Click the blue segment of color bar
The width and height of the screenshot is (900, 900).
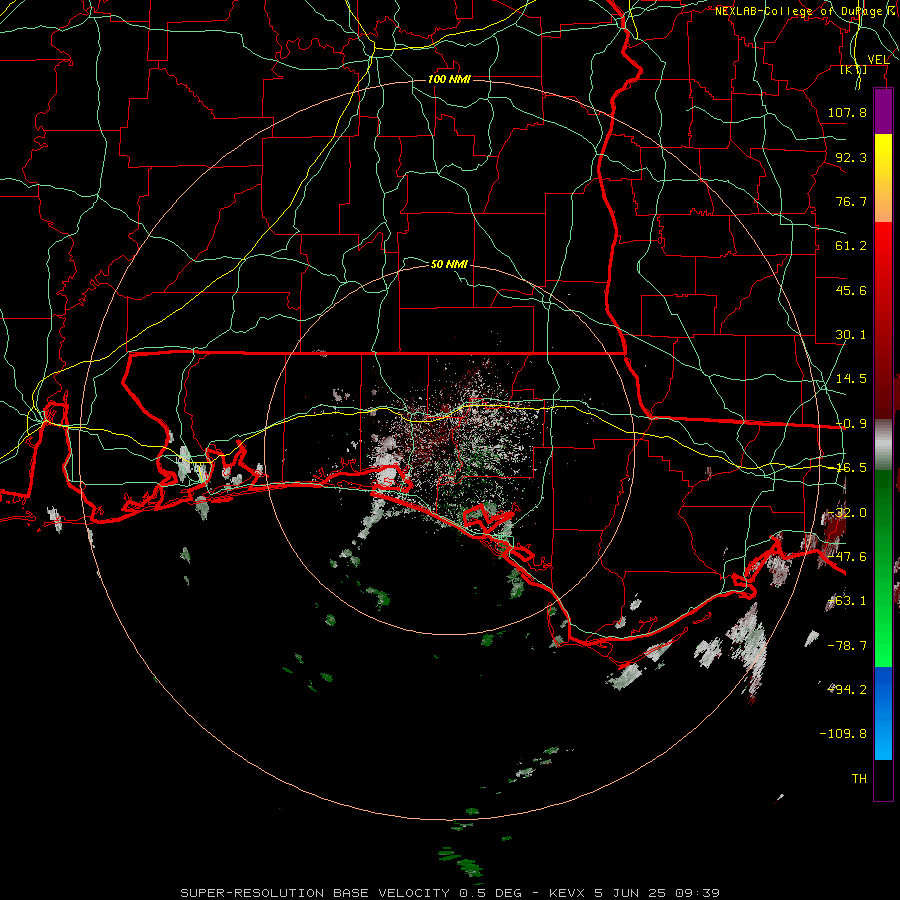[883, 713]
